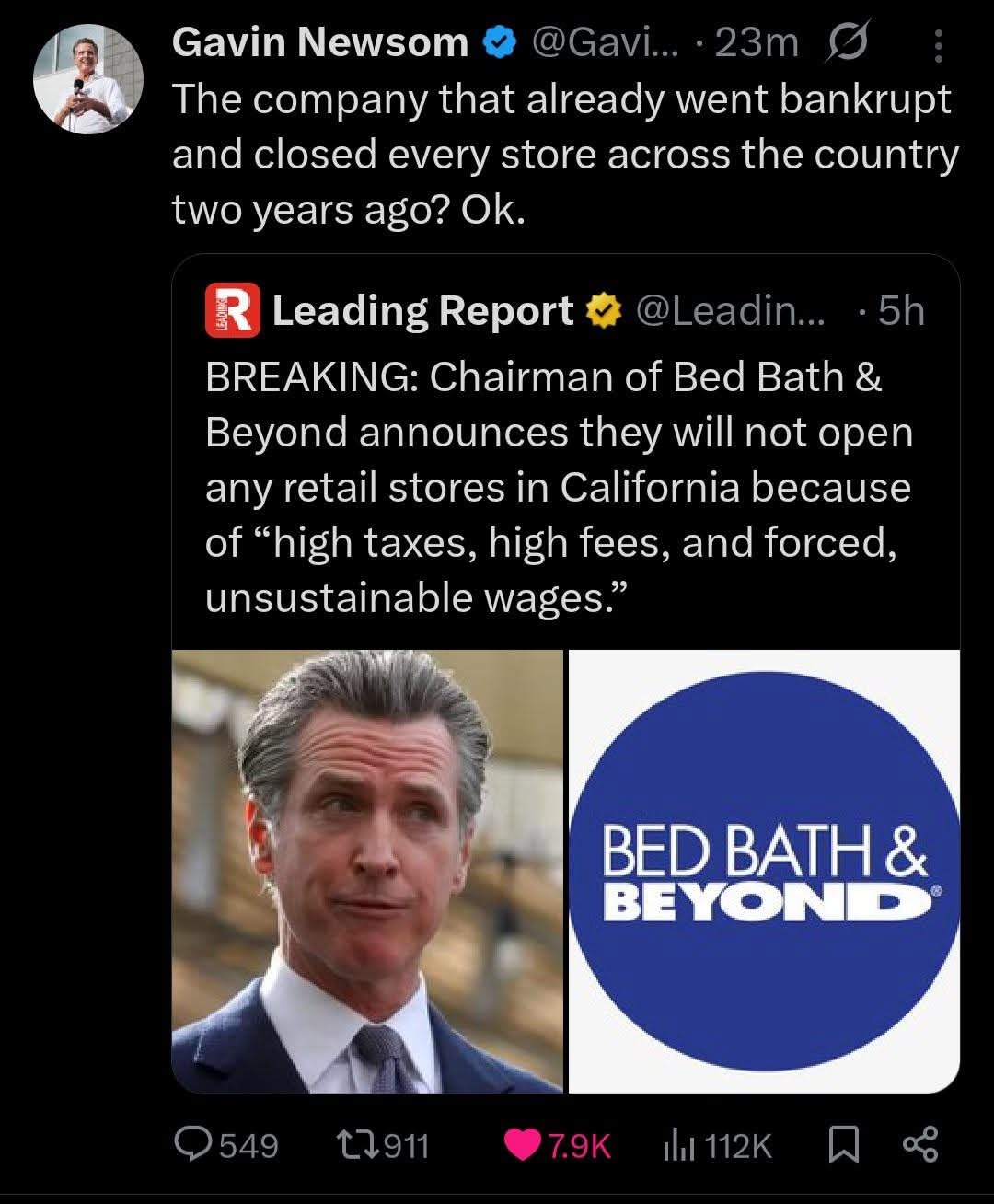The image size is (994, 1204).
Task: Enlarge the man's portrait photo
Action: click(367, 871)
